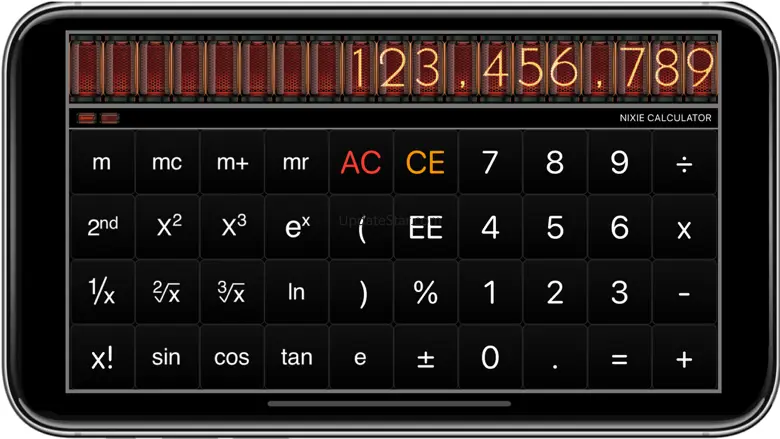Recall memory with the mr key
This screenshot has width=780, height=439.
coord(296,162)
